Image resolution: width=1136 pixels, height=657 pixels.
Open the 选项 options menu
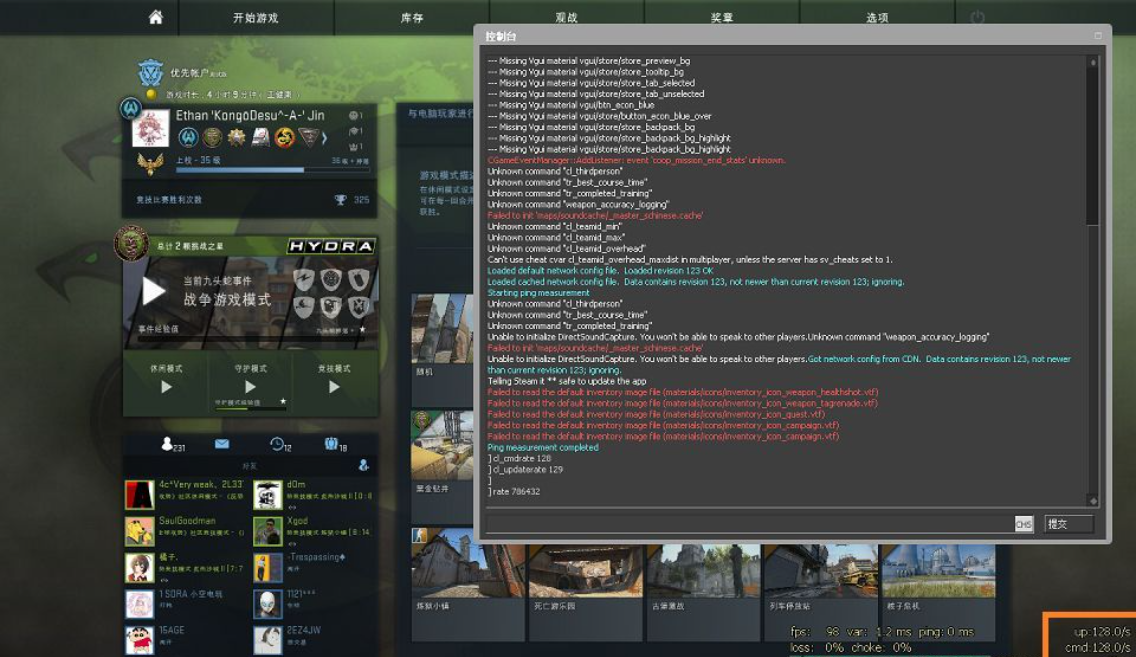click(877, 17)
